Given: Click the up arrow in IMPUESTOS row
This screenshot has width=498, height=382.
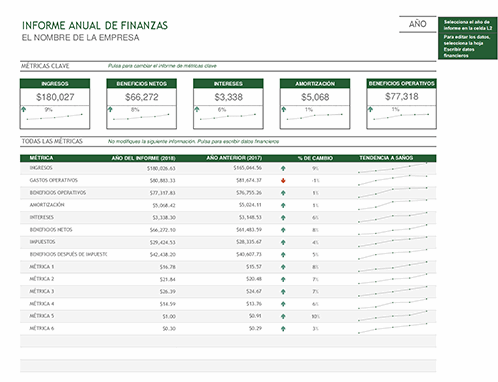Looking at the screenshot, I should pyautogui.click(x=283, y=242).
